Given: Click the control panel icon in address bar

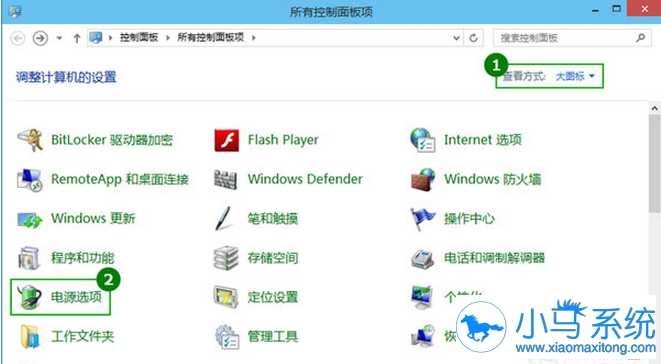Looking at the screenshot, I should [x=96, y=38].
